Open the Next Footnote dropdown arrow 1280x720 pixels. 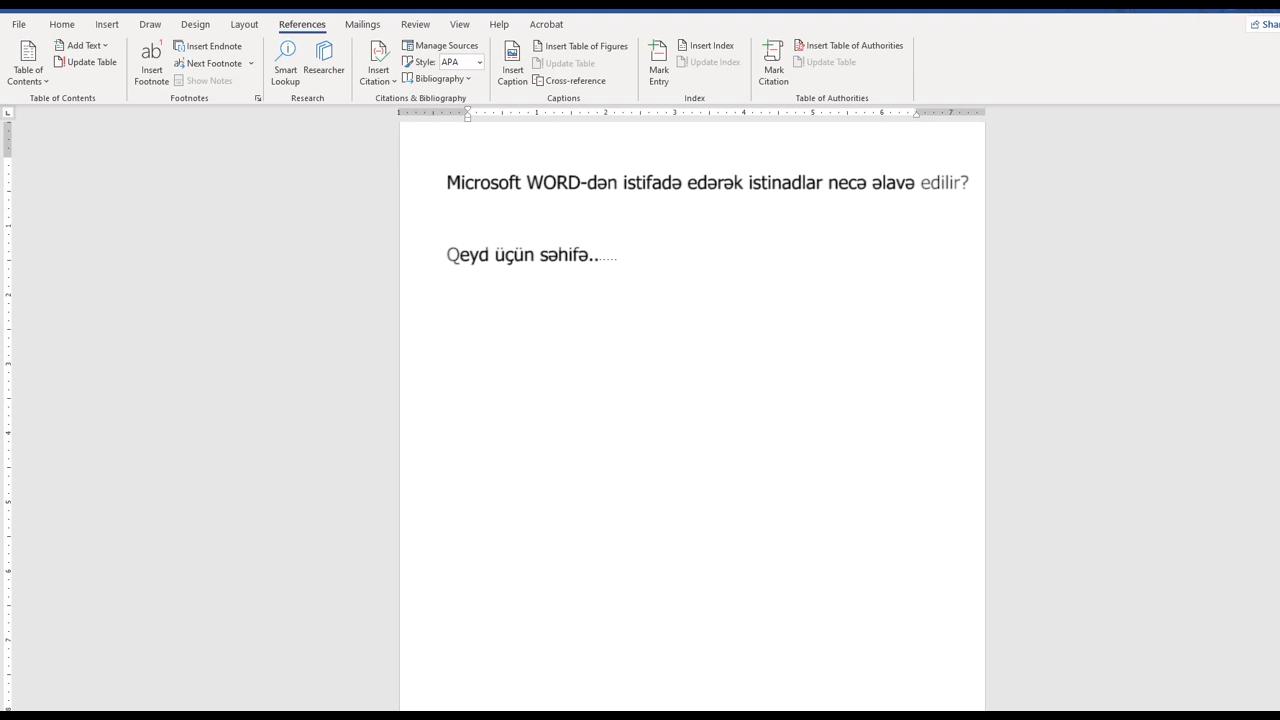251,63
